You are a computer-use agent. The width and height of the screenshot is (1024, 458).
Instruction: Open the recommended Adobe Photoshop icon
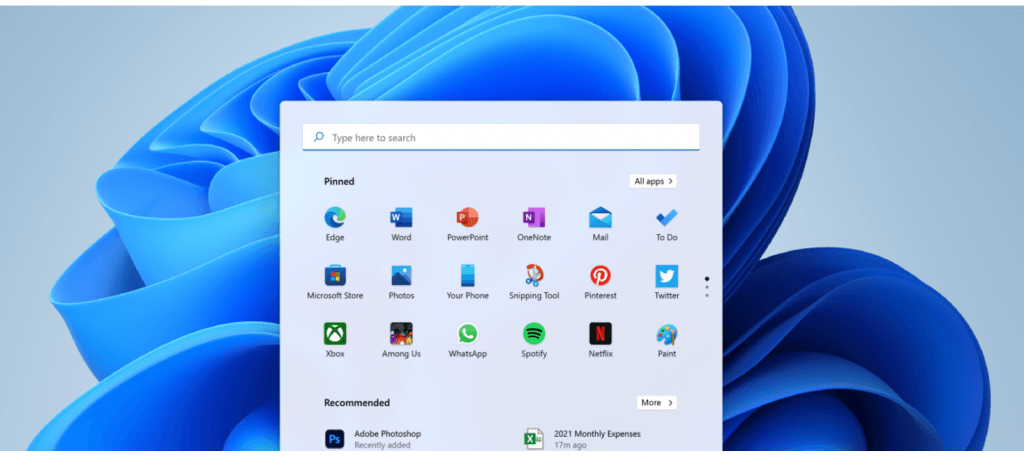(335, 438)
